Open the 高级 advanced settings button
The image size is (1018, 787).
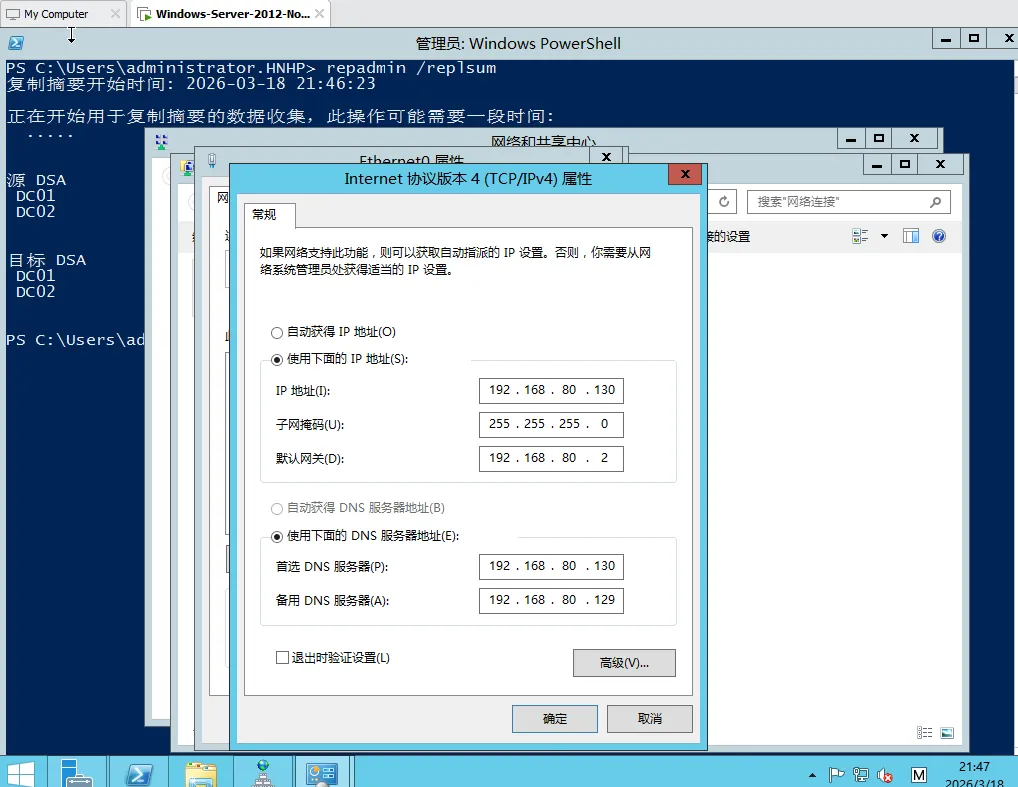pos(623,662)
